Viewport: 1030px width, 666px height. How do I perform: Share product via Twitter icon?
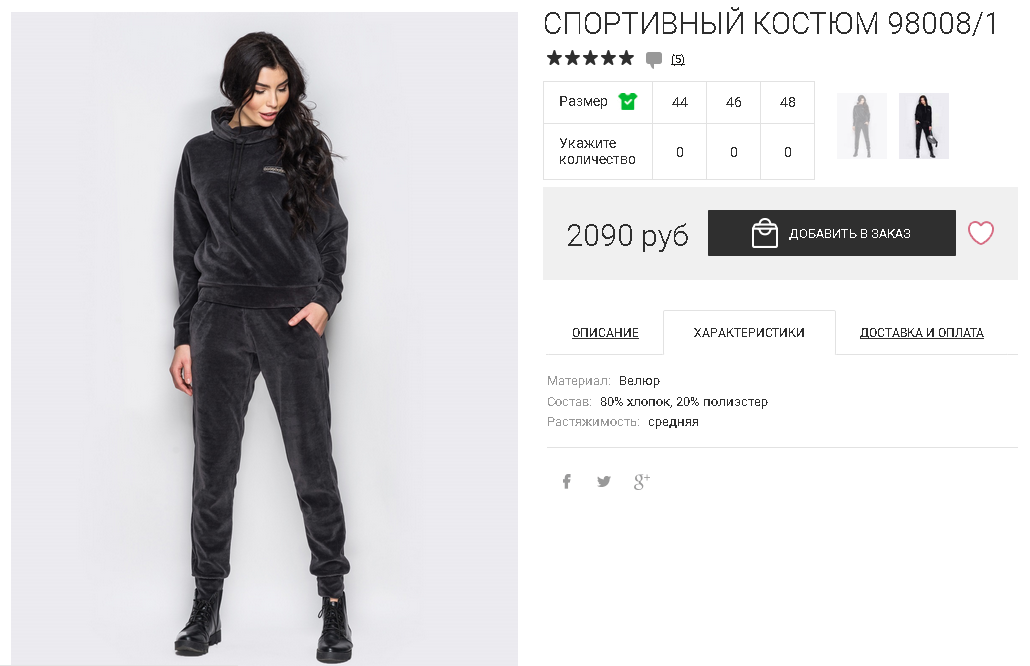[x=604, y=481]
